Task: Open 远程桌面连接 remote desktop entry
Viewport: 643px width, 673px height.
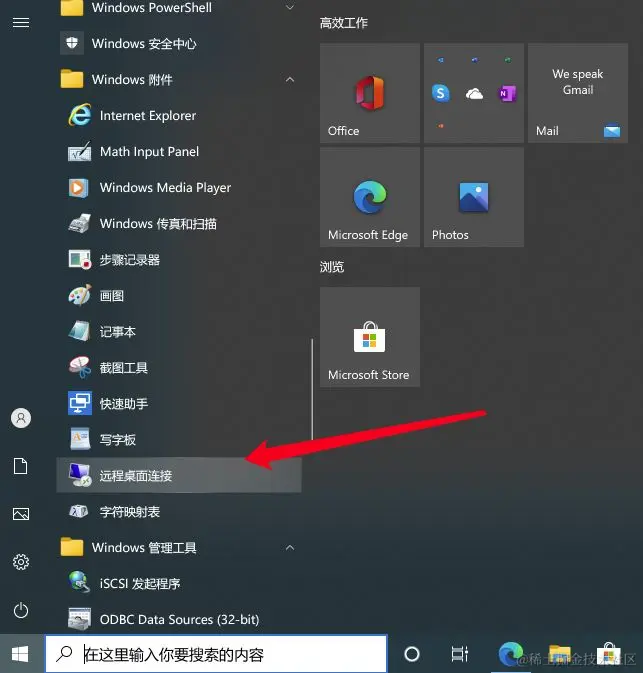Action: (x=179, y=475)
